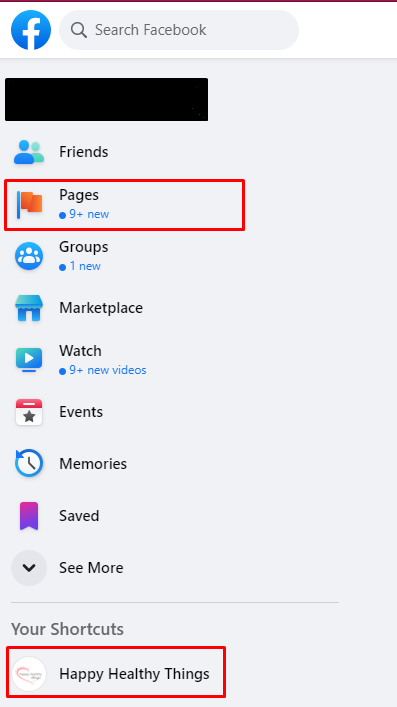Click the Marketplace storefront icon
Image resolution: width=397 pixels, height=707 pixels.
tap(29, 308)
